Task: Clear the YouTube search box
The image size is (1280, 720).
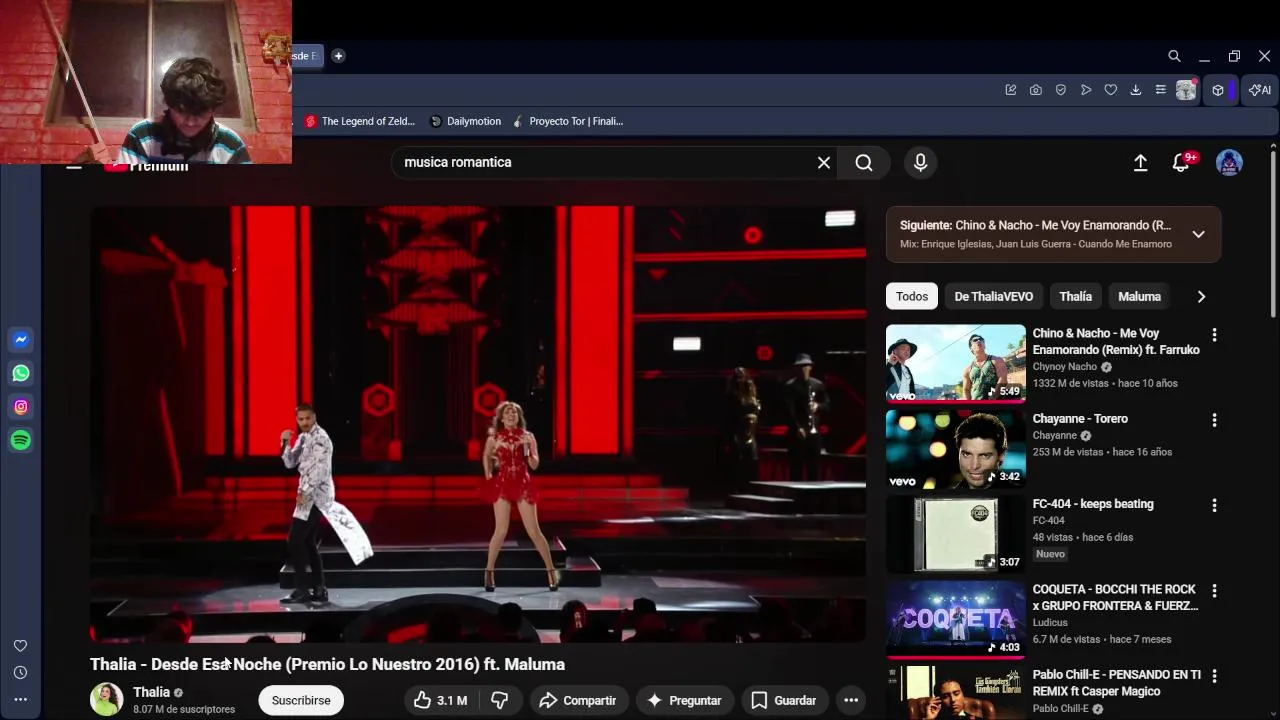Action: click(x=824, y=163)
